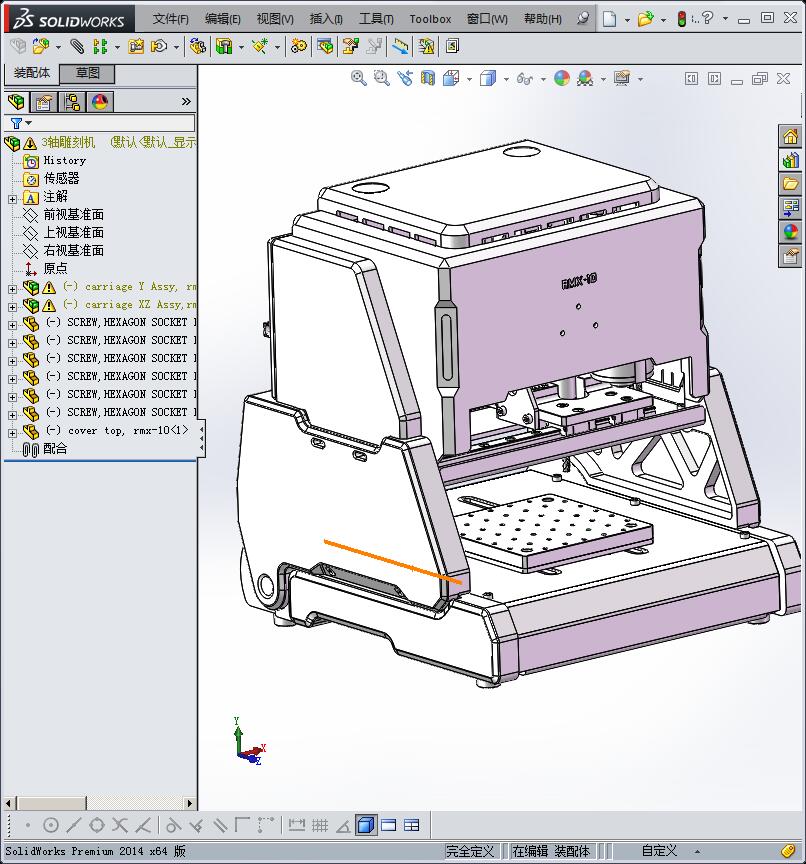Select the Zoom to Area tool
This screenshot has width=806, height=864.
click(x=381, y=78)
